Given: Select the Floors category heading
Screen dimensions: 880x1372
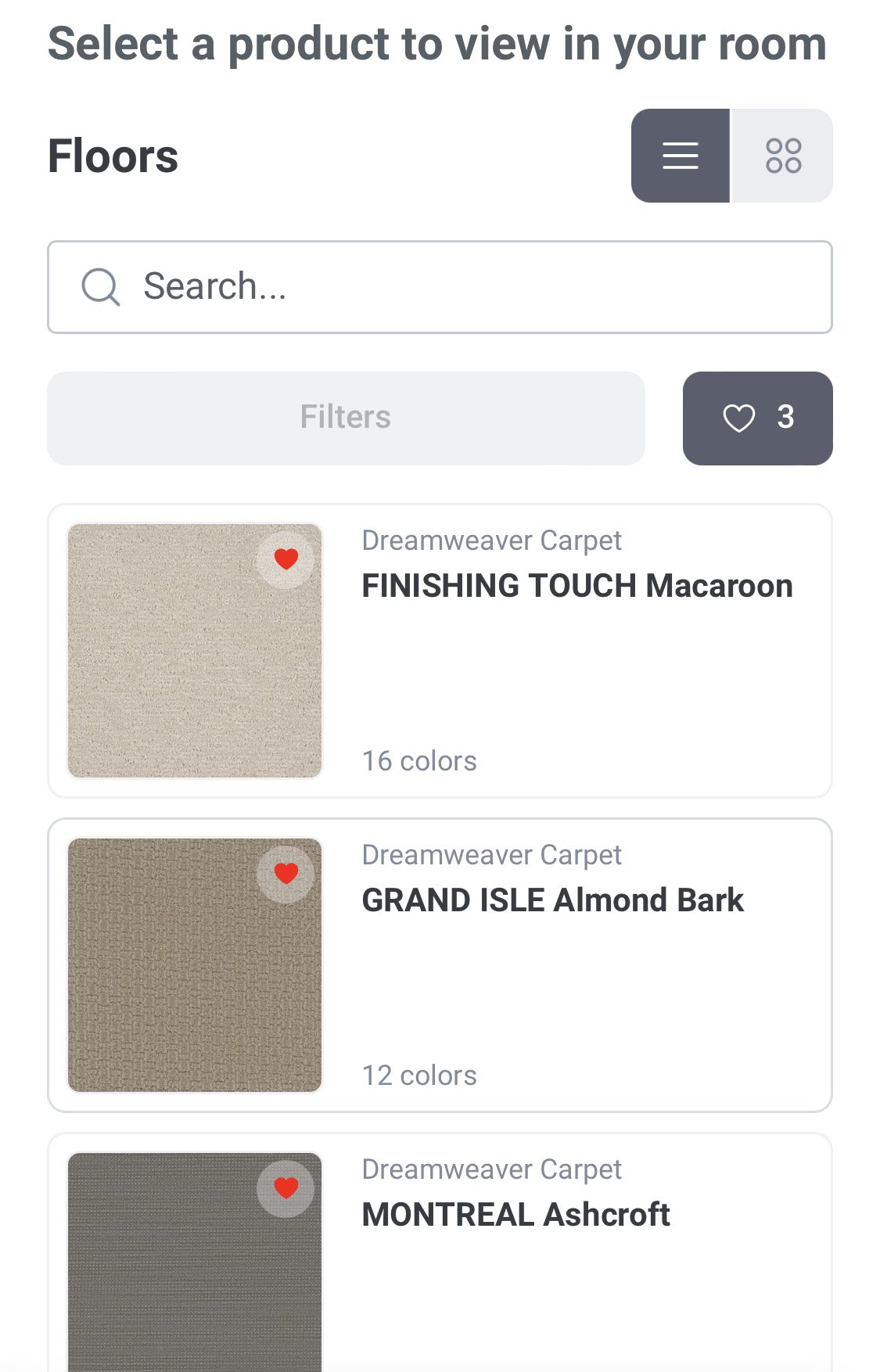Looking at the screenshot, I should click(113, 155).
